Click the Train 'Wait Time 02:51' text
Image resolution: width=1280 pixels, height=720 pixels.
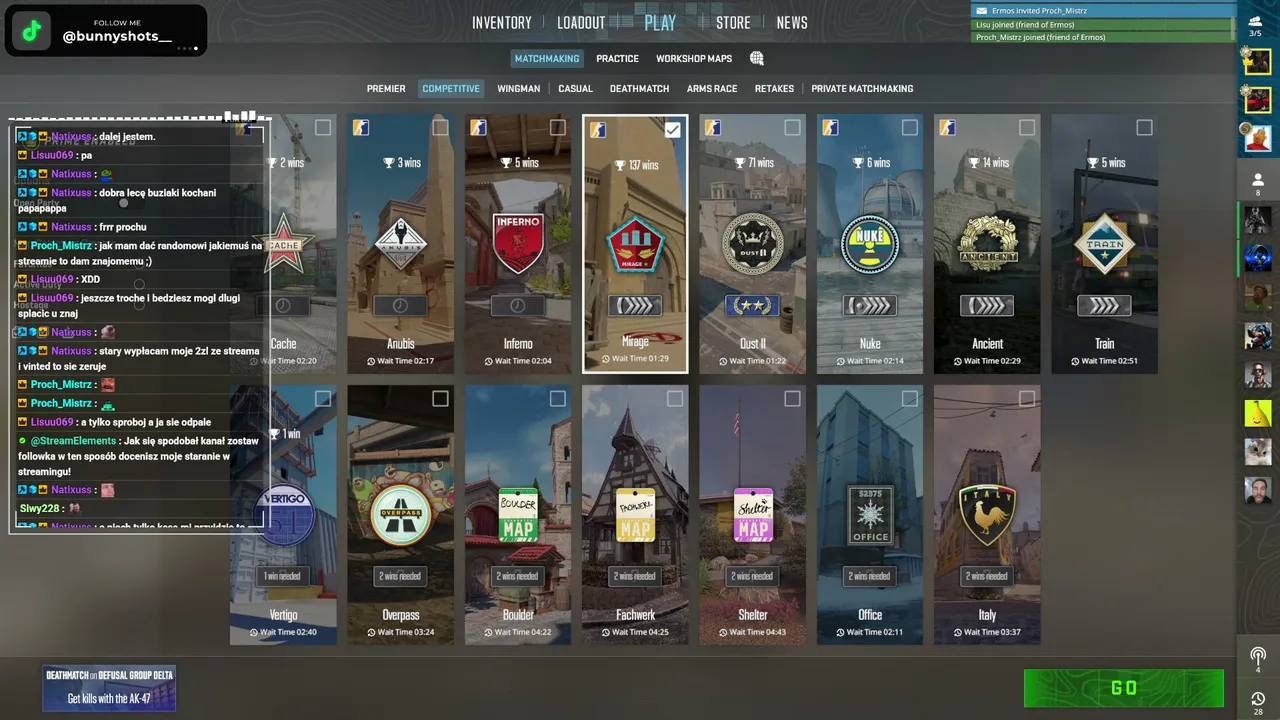click(1104, 361)
